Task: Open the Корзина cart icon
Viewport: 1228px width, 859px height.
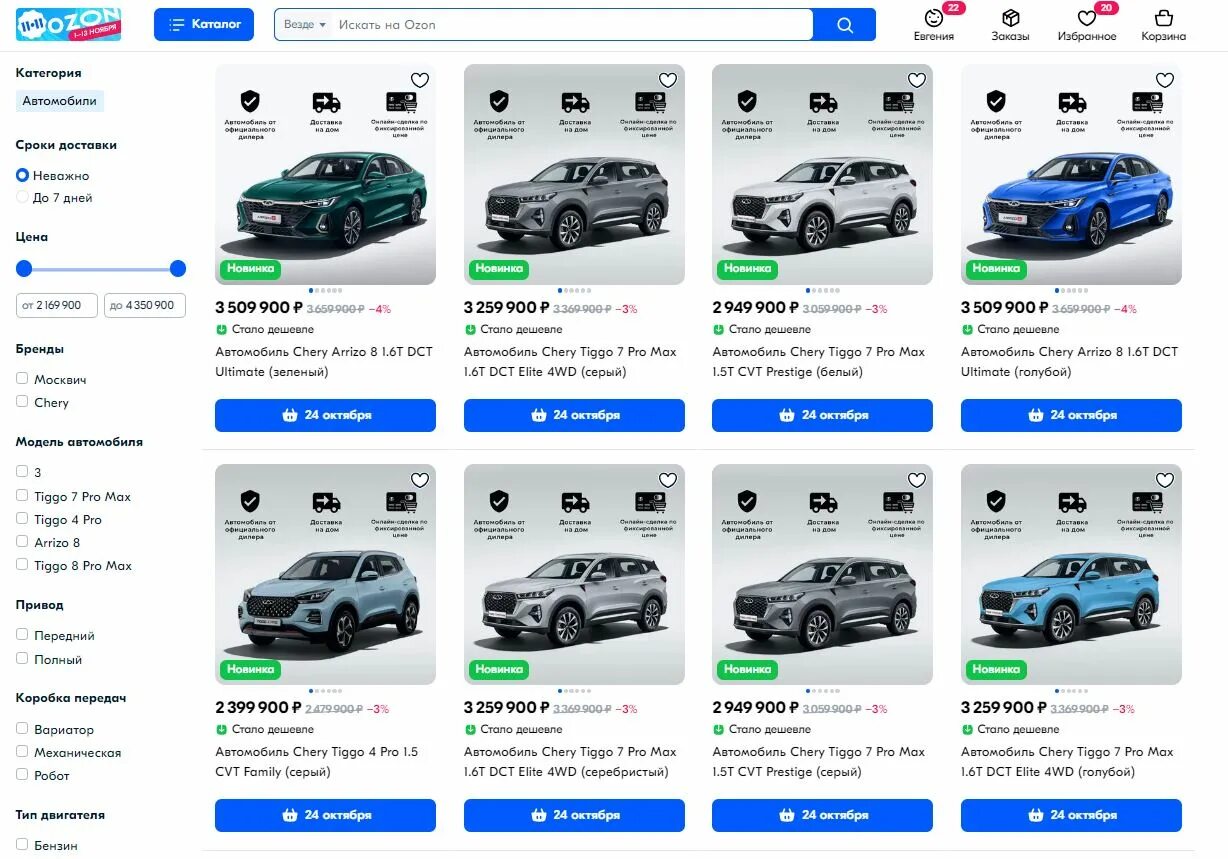Action: [x=1163, y=18]
